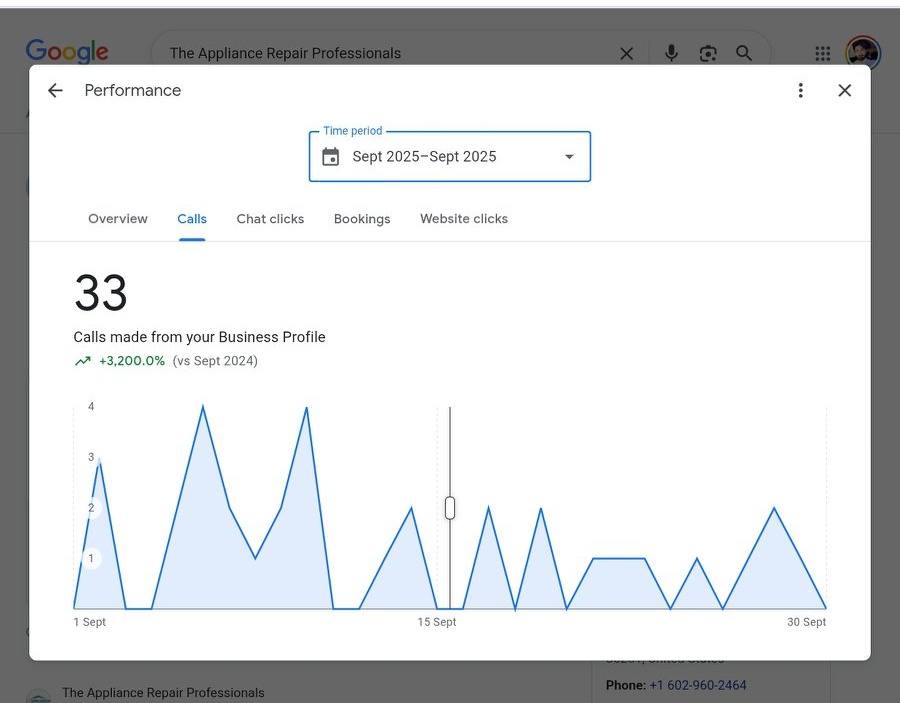Open the Chat clicks tab
This screenshot has height=703, width=900.
[270, 219]
